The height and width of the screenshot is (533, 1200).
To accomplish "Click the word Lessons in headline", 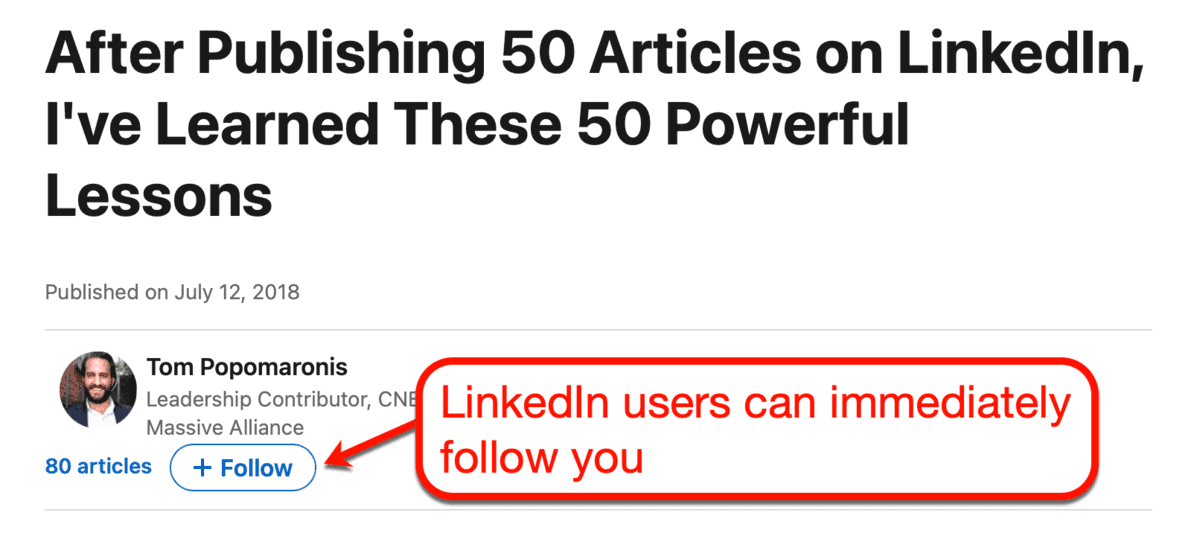I will point(159,195).
